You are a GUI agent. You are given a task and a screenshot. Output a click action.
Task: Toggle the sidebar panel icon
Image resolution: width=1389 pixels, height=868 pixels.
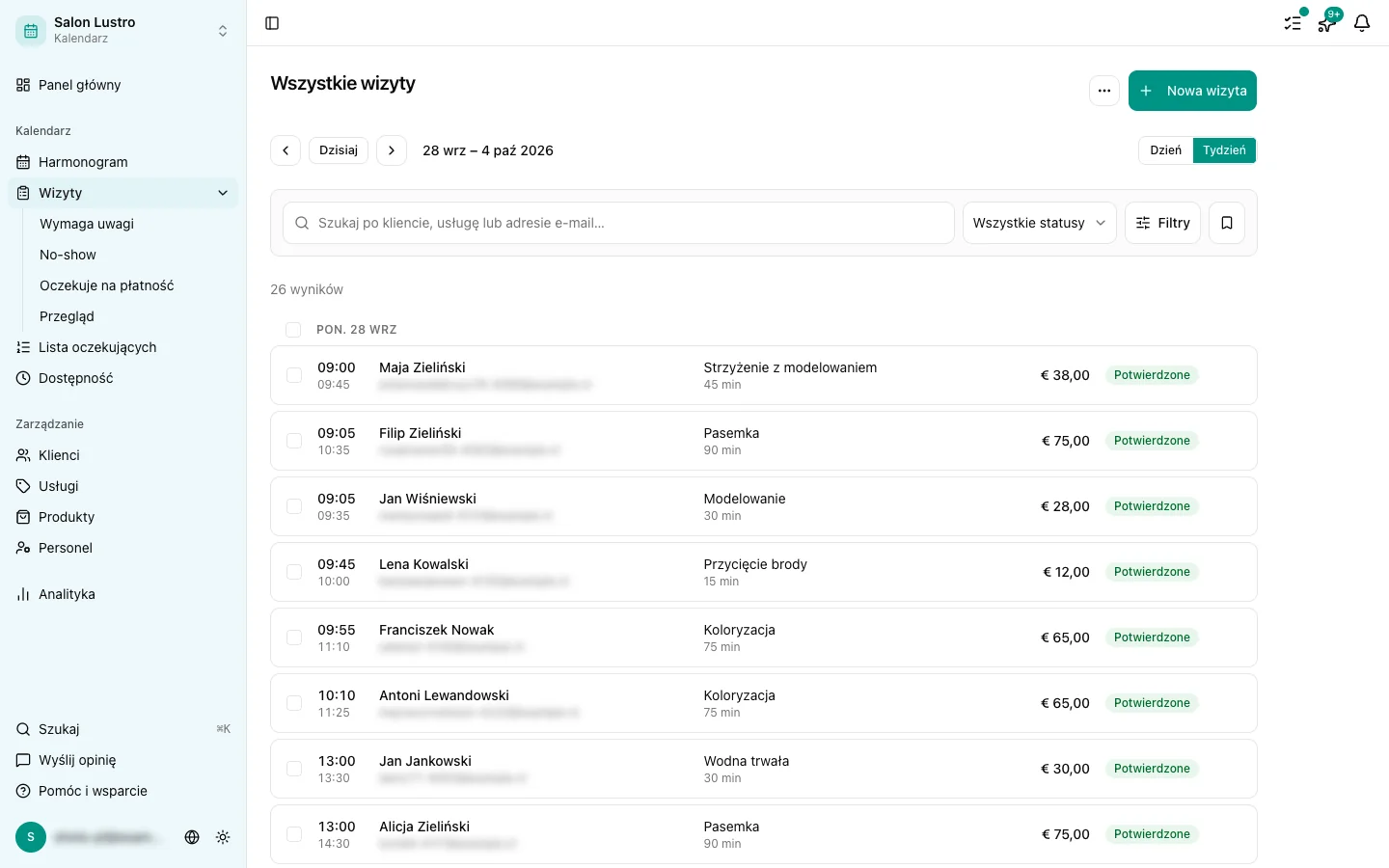[272, 23]
